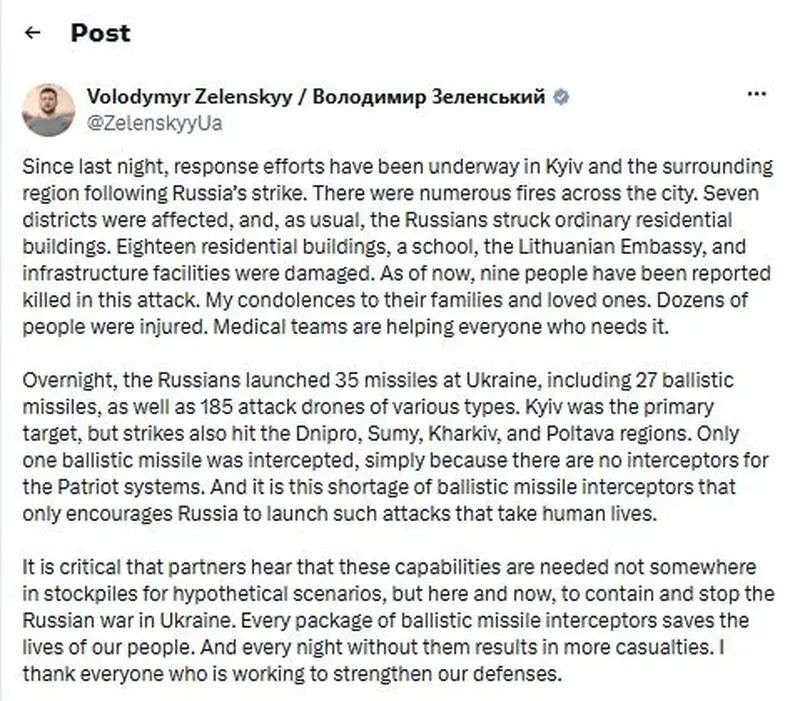Click the Post page heading
Image resolution: width=800 pixels, height=701 pixels.
click(x=101, y=33)
